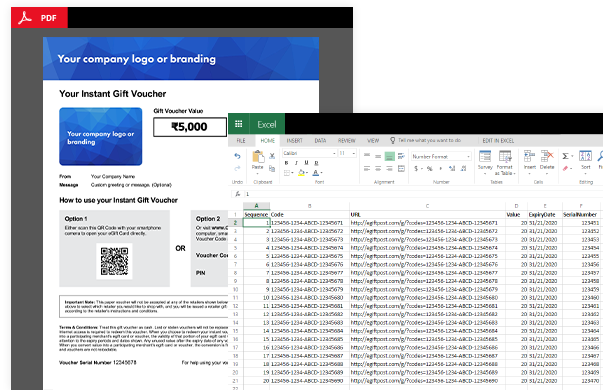Click the Delete cells icon

(x=547, y=156)
